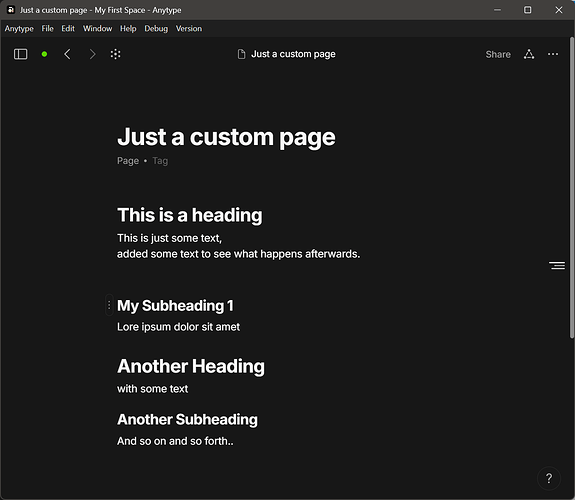Click the Just a custom page title
The height and width of the screenshot is (500, 575).
226,137
